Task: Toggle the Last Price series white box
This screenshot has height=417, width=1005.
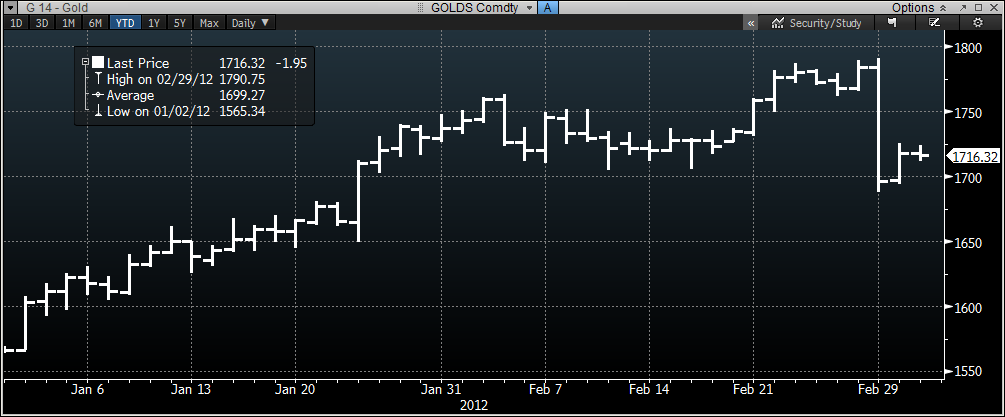Action: 98,63
